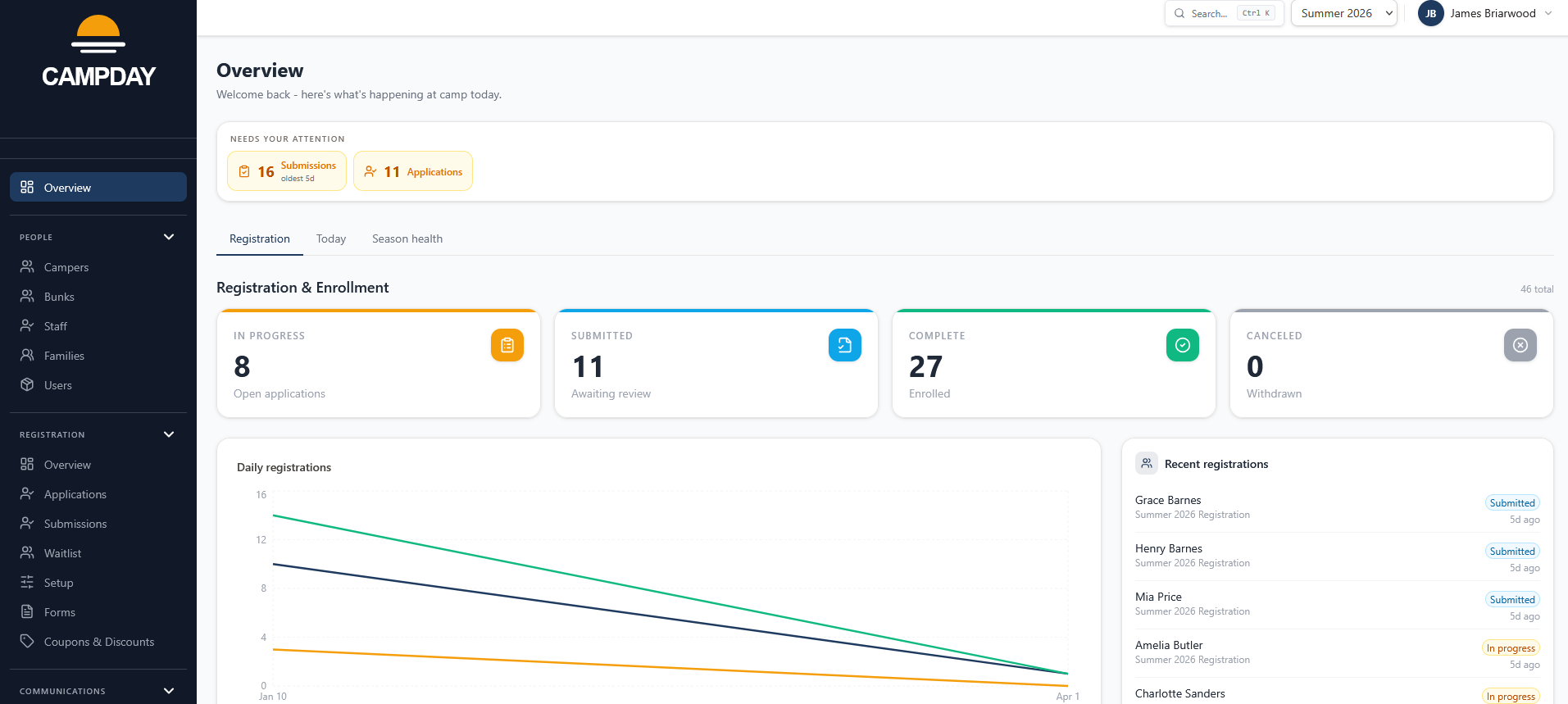This screenshot has width=1568, height=704.
Task: Click the Submissions sidebar icon
Action: click(27, 524)
